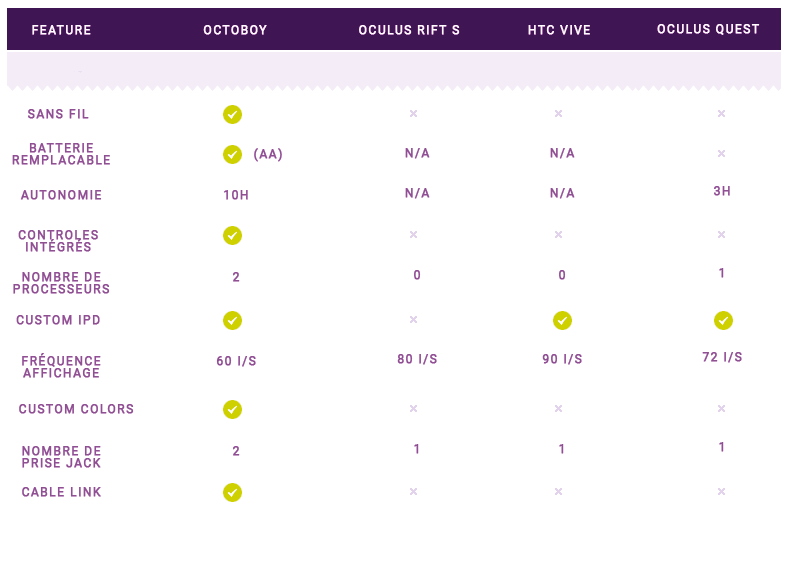The height and width of the screenshot is (562, 800).
Task: Select HTC Vive Custom IPD checkmark
Action: 562,320
